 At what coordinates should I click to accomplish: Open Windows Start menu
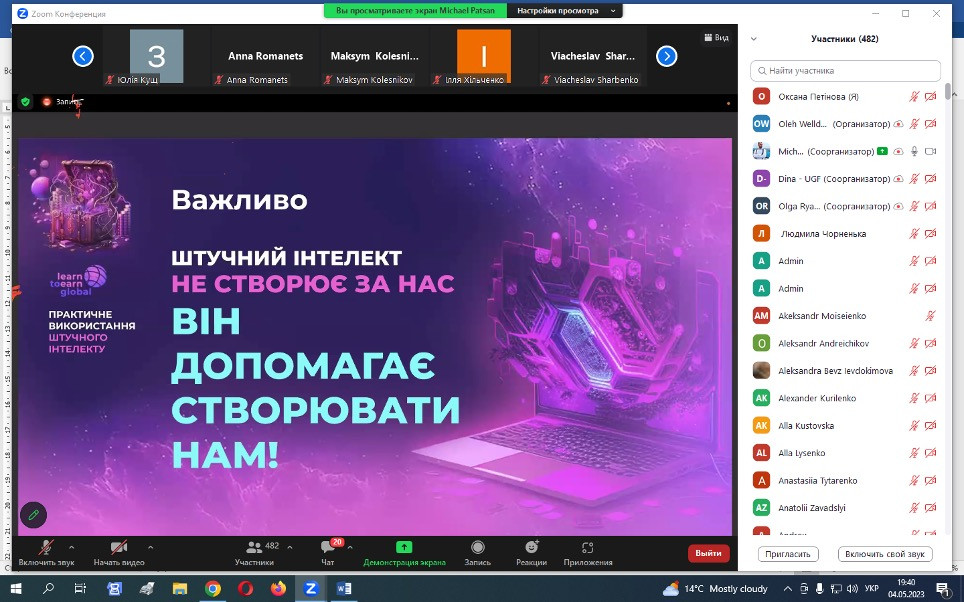15,588
